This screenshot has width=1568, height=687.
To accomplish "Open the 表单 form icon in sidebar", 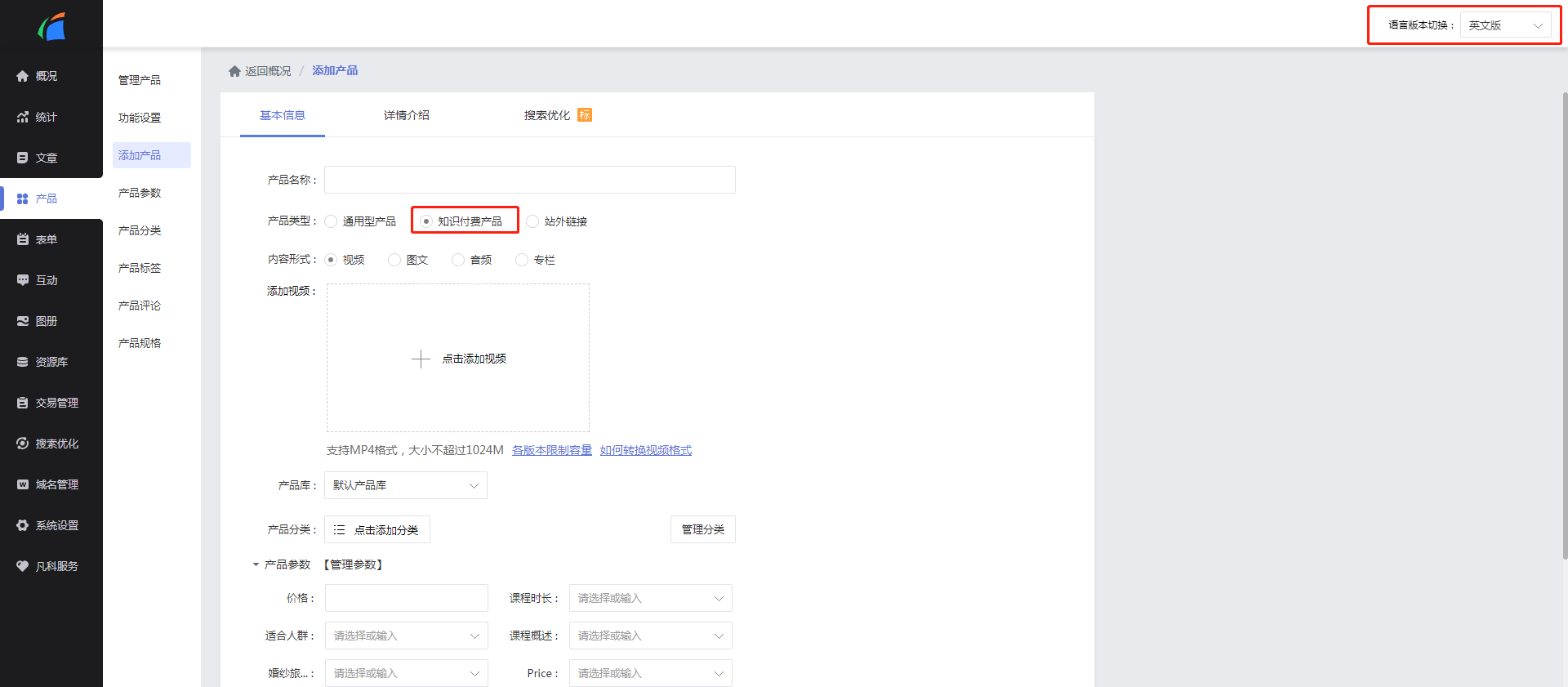I will (23, 239).
